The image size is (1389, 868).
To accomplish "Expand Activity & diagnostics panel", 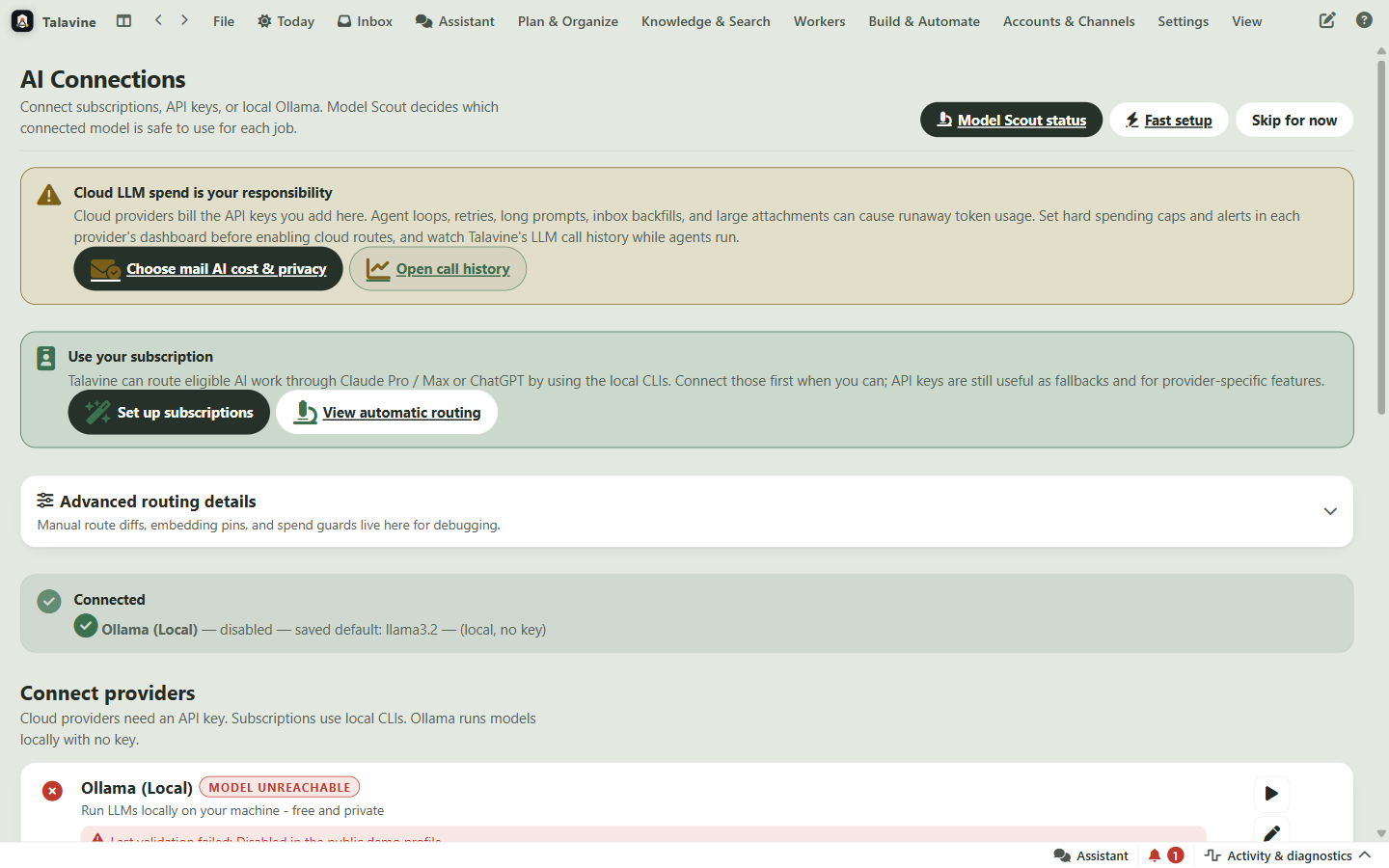I will point(1288,855).
